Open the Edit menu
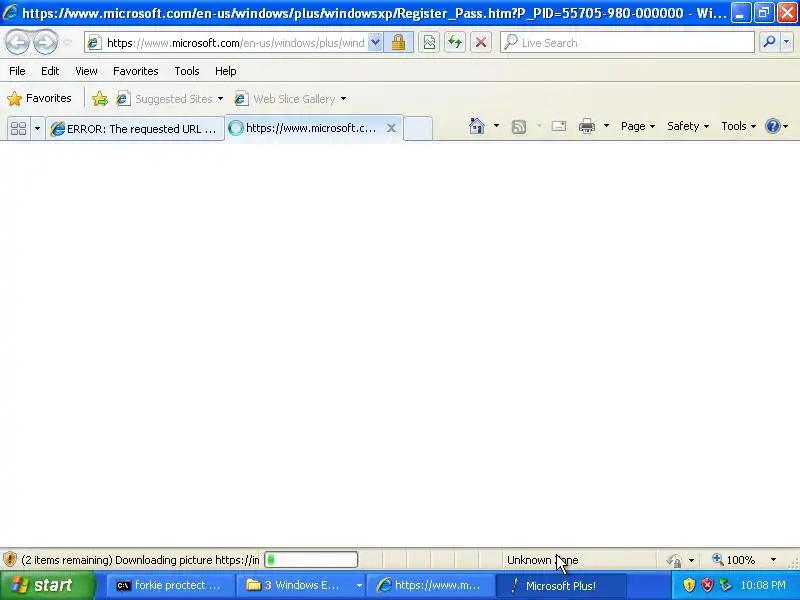 (x=50, y=71)
